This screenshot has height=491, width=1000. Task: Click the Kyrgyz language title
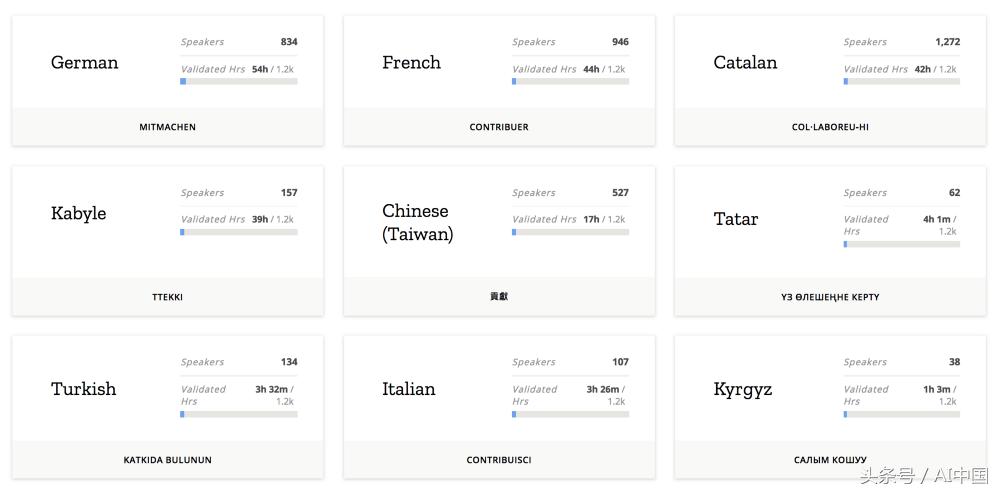(x=743, y=389)
